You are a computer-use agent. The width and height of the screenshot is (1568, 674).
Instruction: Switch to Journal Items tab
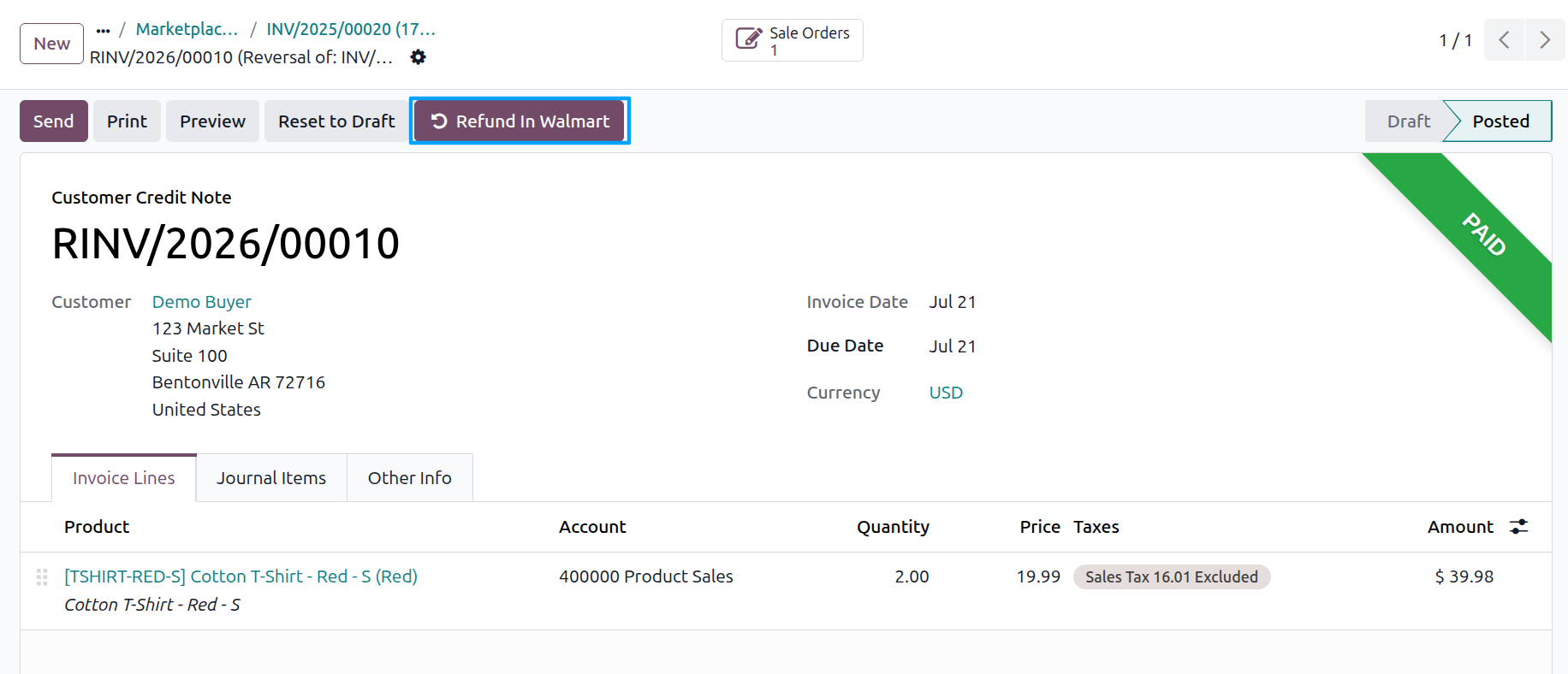pos(271,478)
